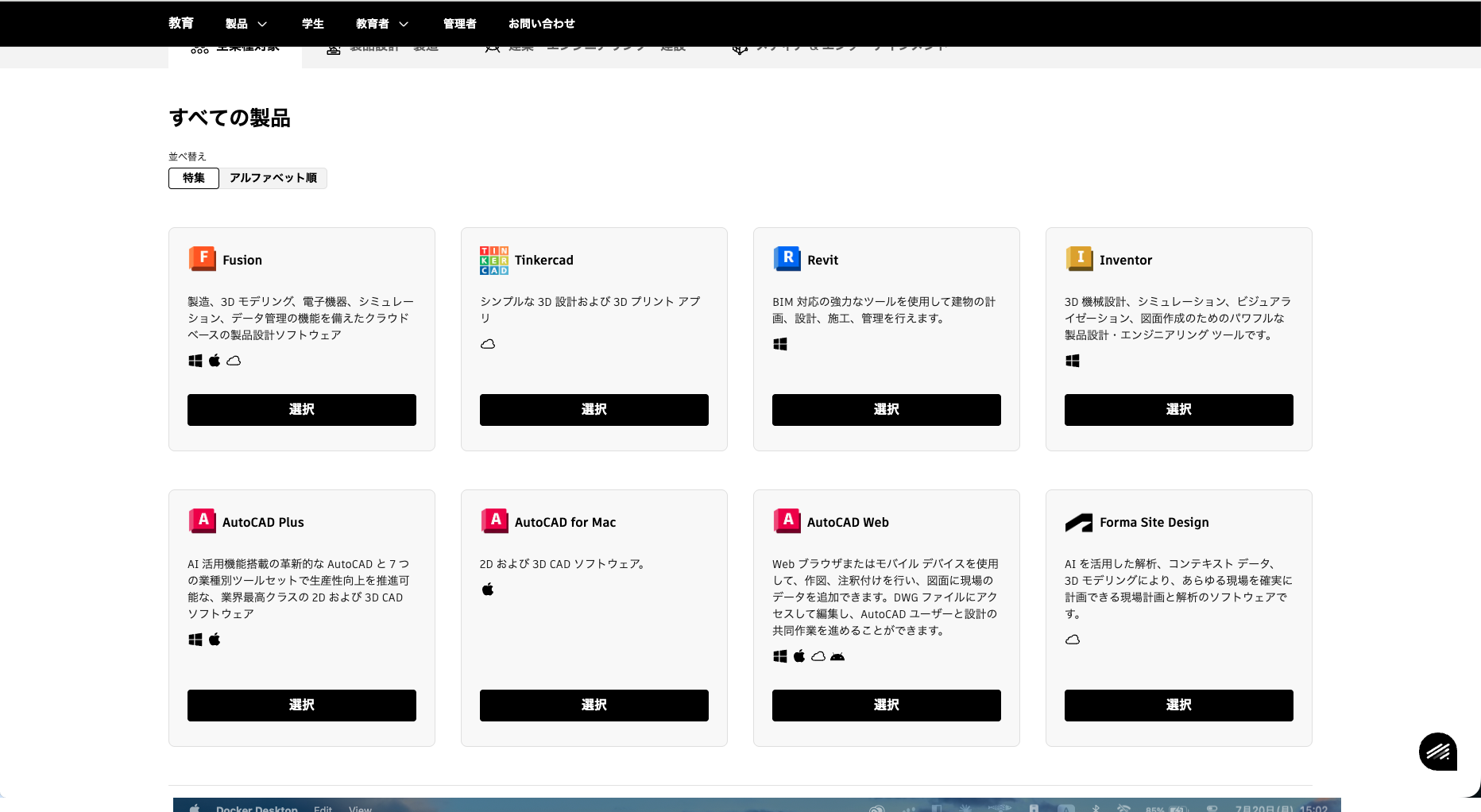Click the AutoCAD for Mac logo icon

494,520
